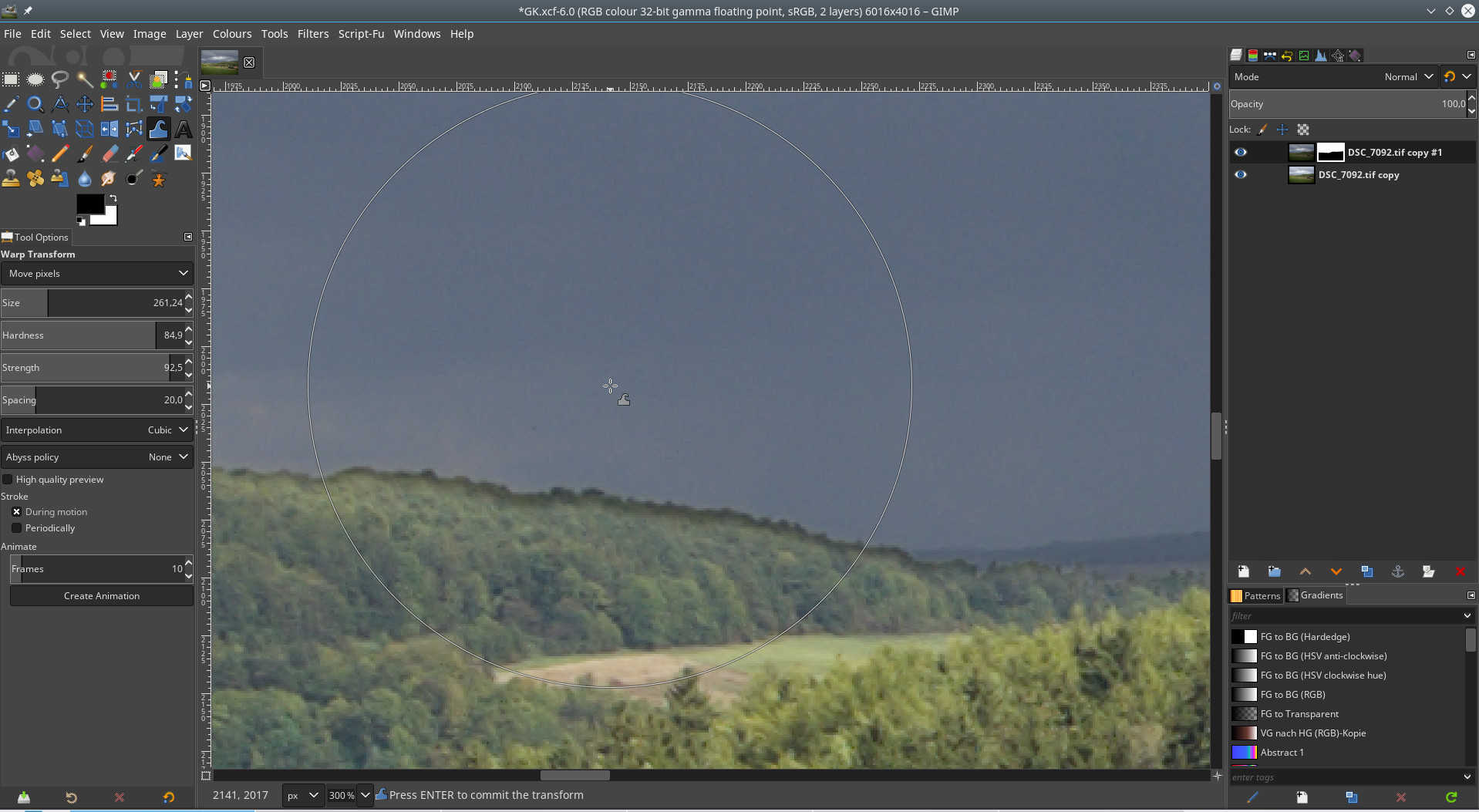
Task: Switch to the Patterns tab
Action: point(1255,595)
